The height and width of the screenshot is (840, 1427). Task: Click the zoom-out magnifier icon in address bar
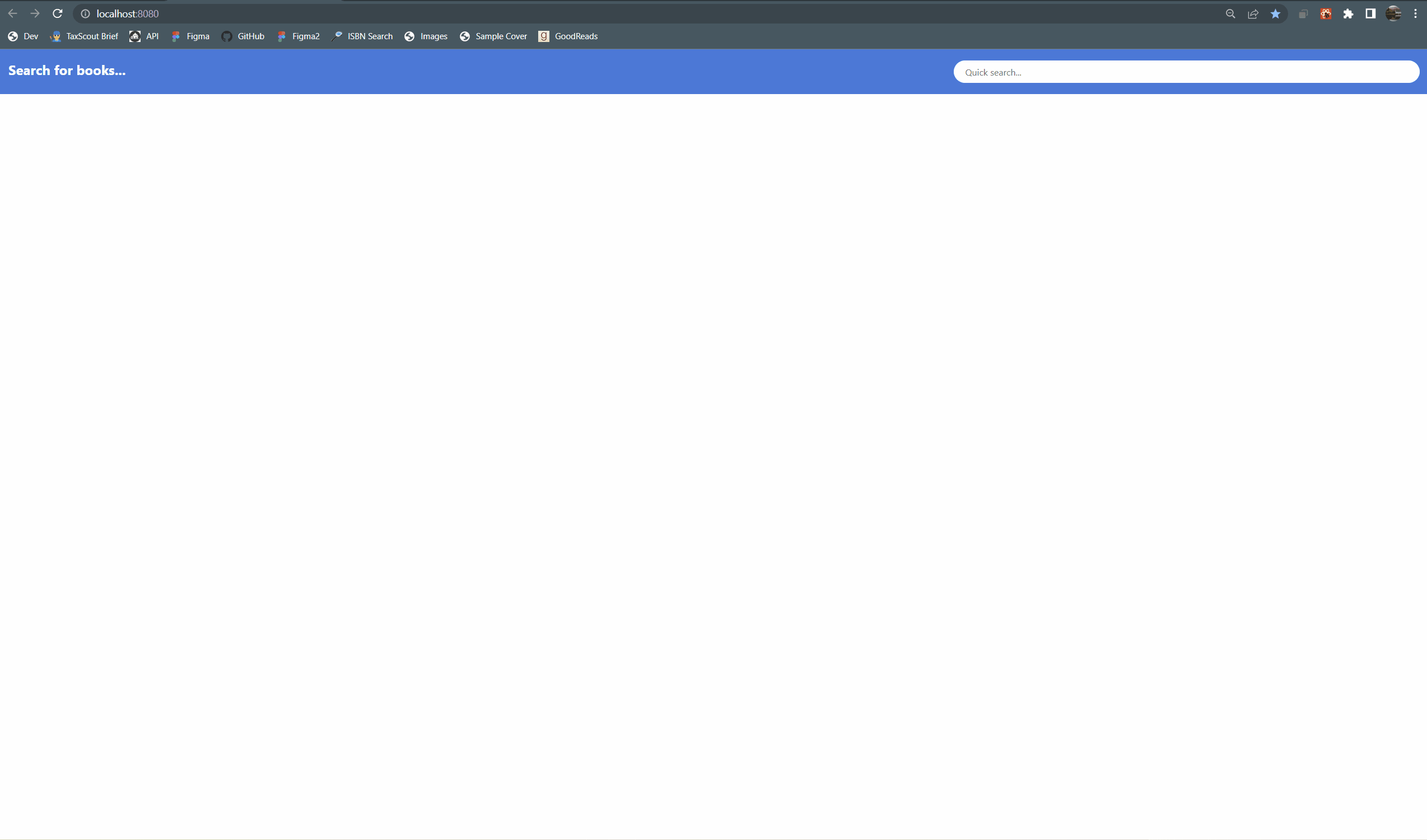point(1230,13)
